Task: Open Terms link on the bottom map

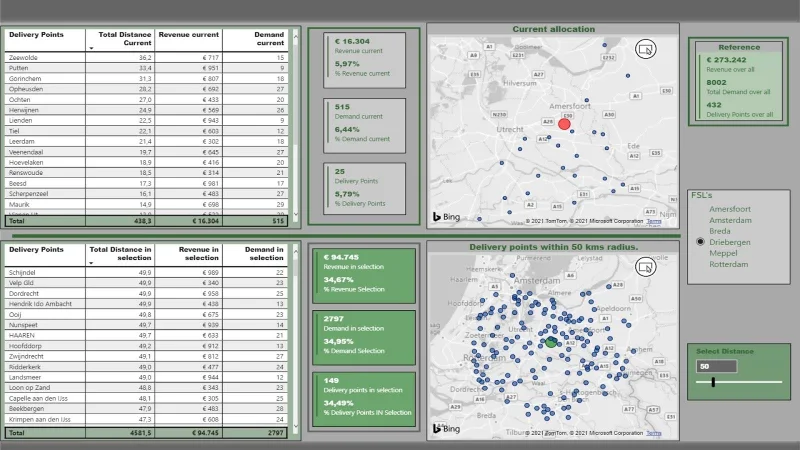Action: (654, 433)
